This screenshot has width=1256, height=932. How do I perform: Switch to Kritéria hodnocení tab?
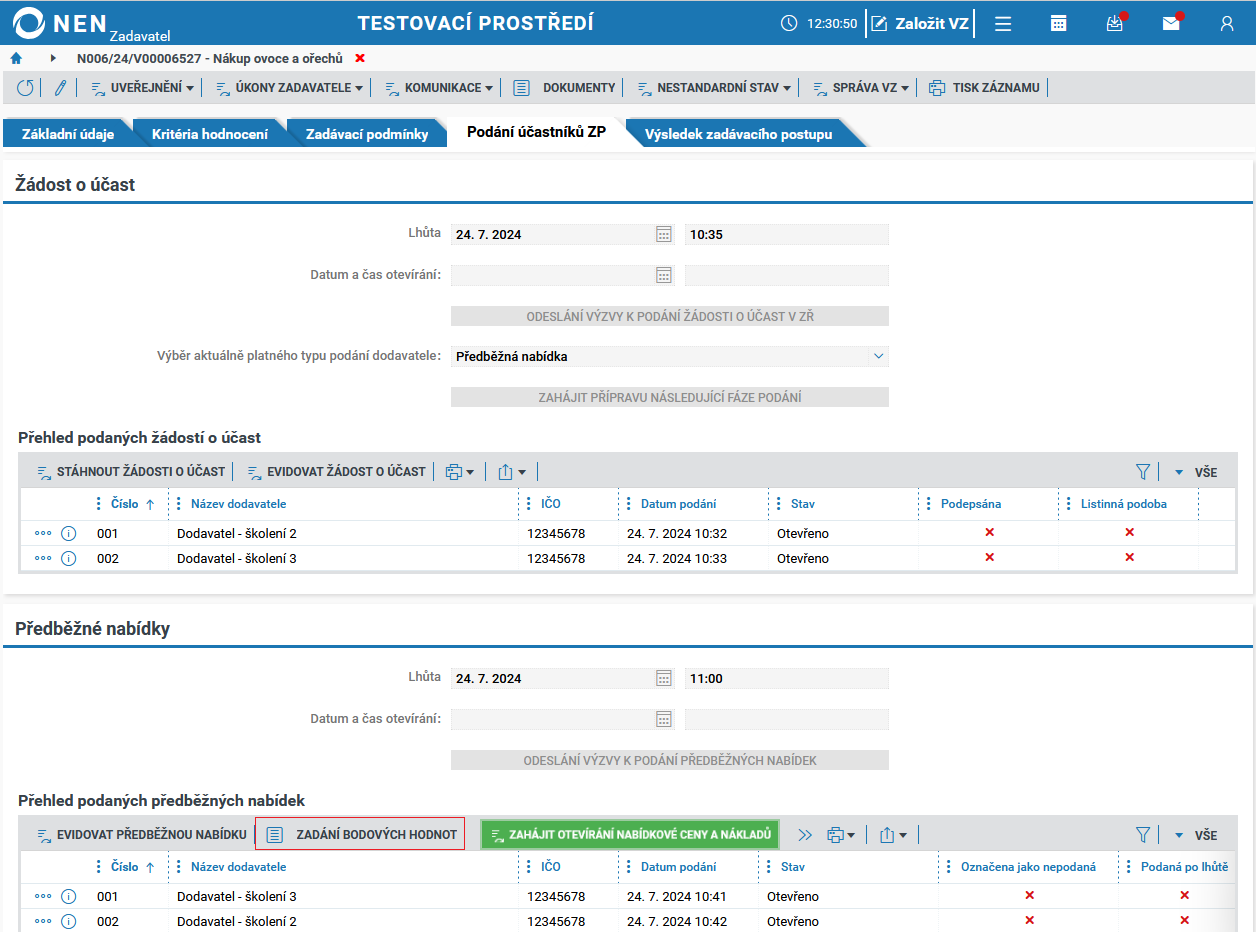click(x=210, y=134)
